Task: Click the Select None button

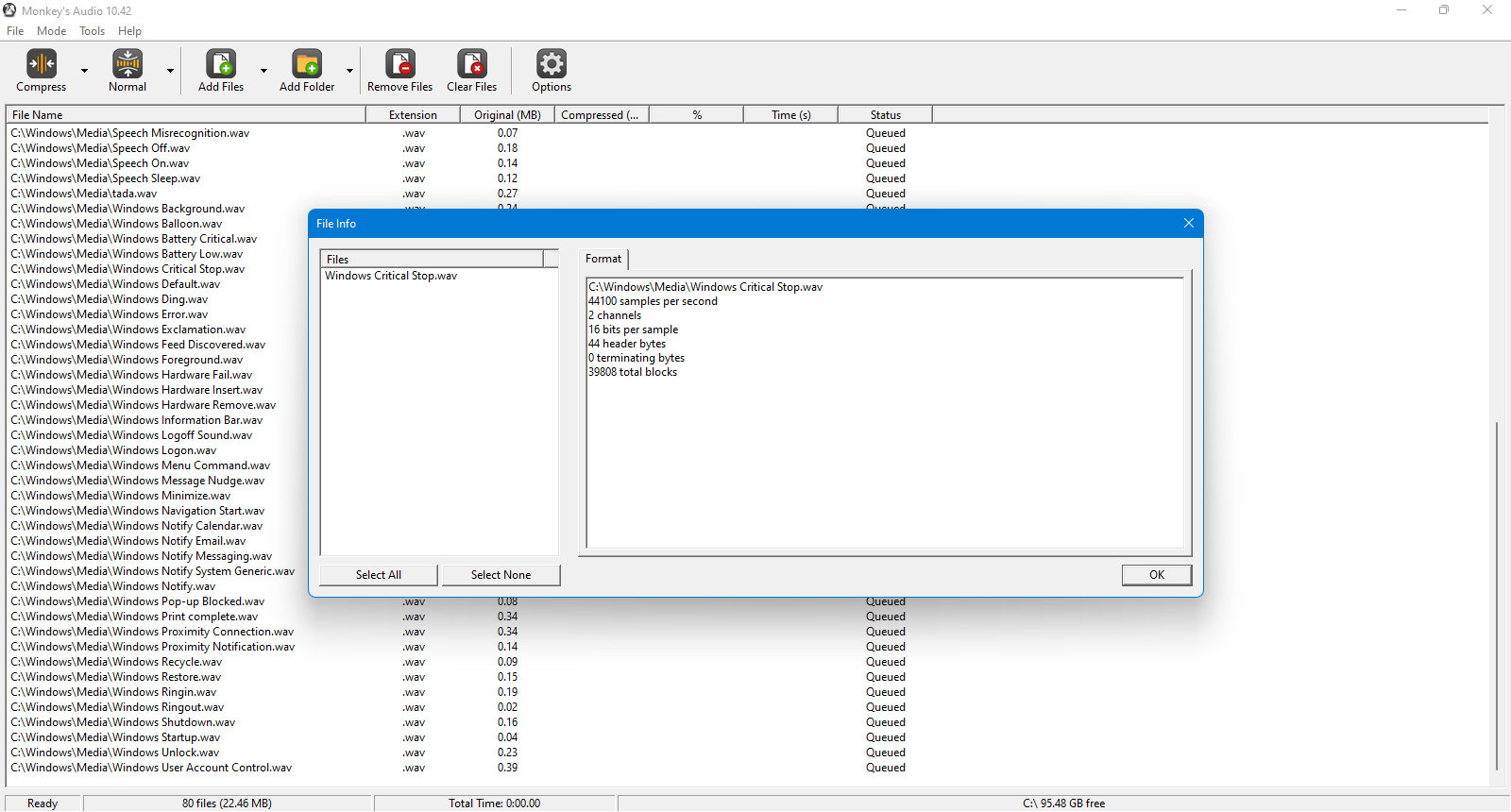Action: 501,575
